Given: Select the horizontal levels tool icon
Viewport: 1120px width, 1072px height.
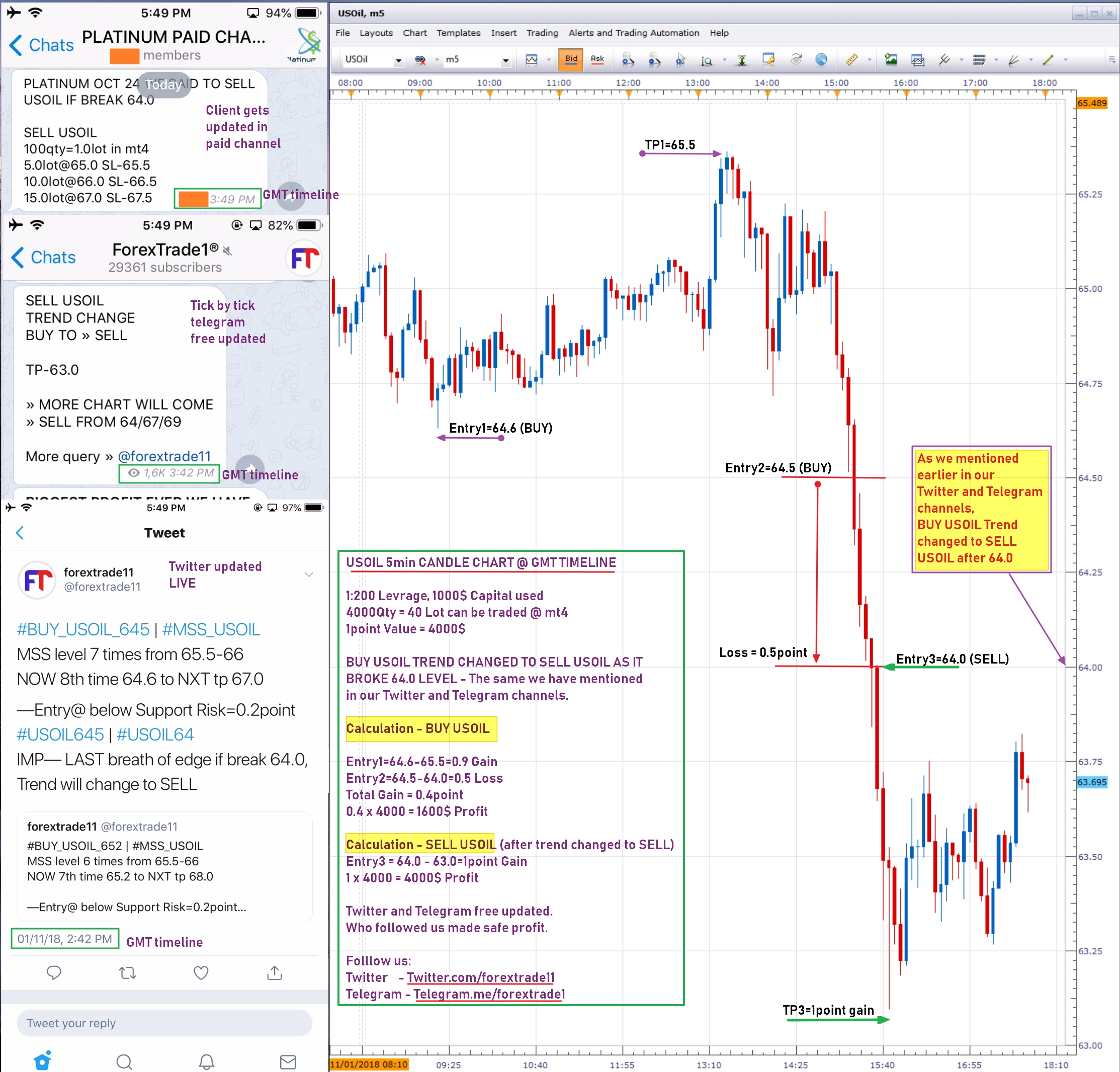Looking at the screenshot, I should point(980,59).
